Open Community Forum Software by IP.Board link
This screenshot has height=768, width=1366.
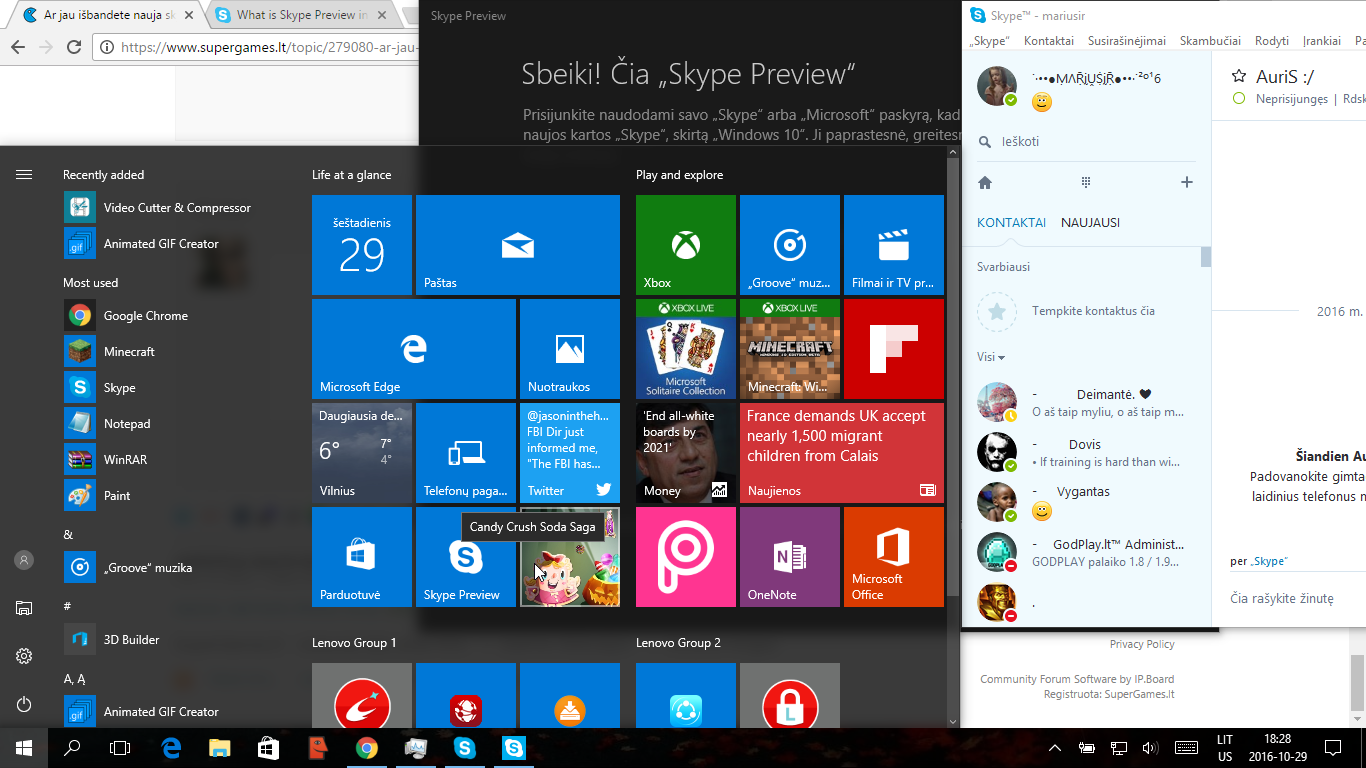1077,680
